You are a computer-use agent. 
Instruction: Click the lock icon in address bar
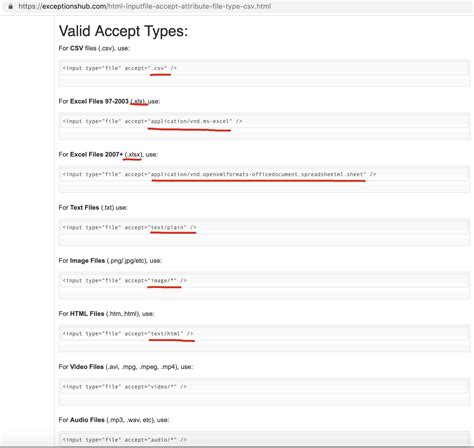[11, 6]
